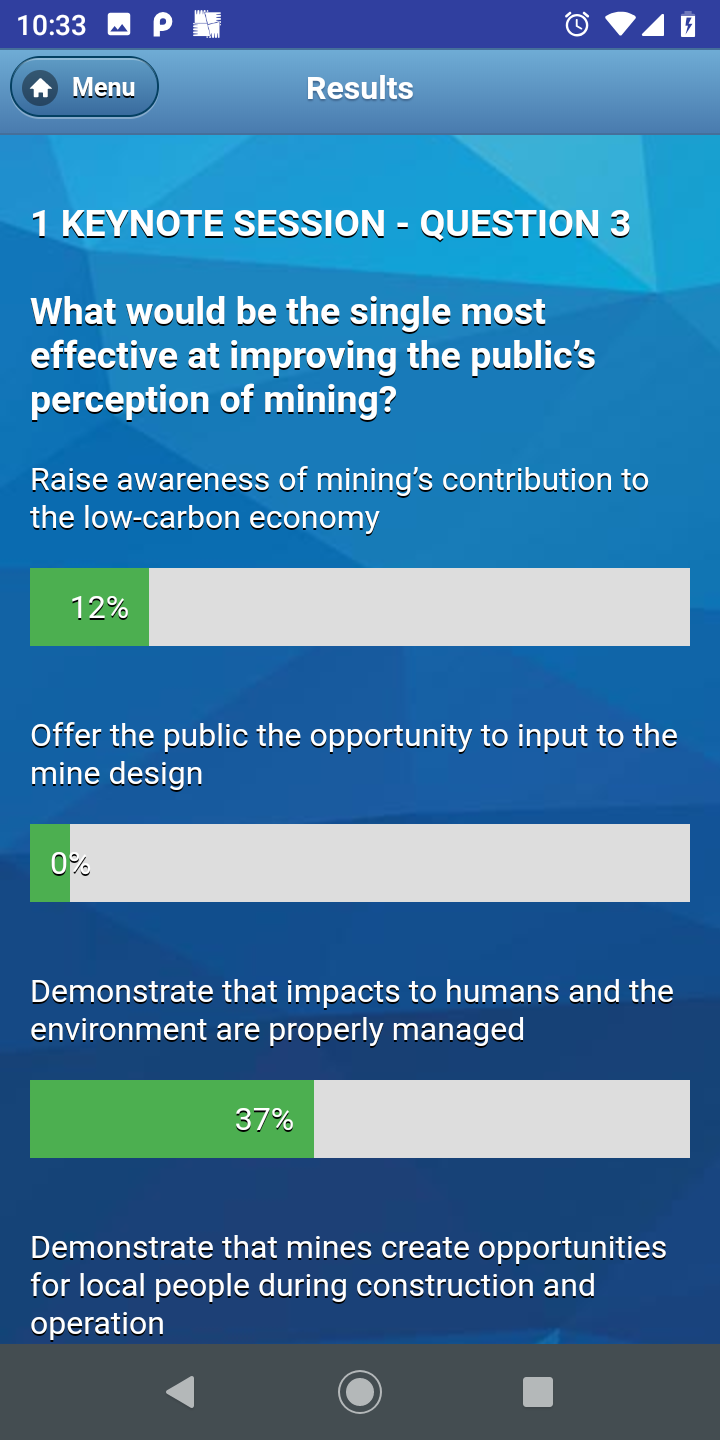The width and height of the screenshot is (720, 1440).
Task: Tap the impacts properly managed answer text
Action: [352, 1010]
